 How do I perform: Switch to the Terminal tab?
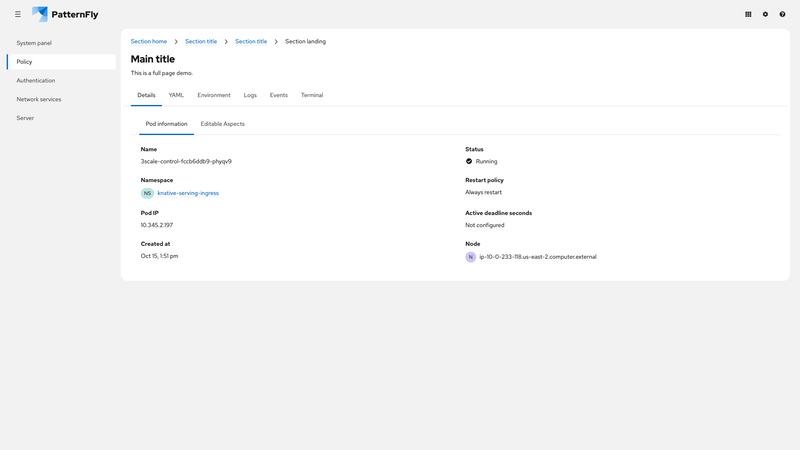(x=312, y=95)
